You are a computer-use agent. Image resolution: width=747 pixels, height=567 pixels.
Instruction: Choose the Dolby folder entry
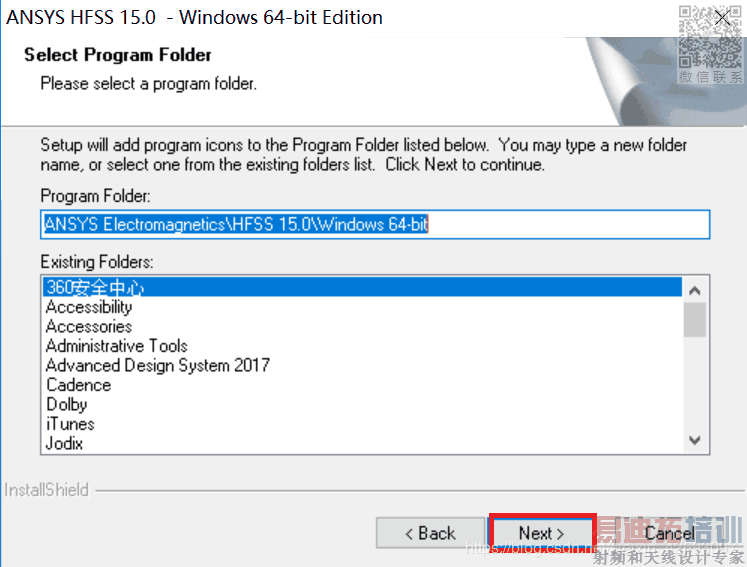pyautogui.click(x=67, y=404)
